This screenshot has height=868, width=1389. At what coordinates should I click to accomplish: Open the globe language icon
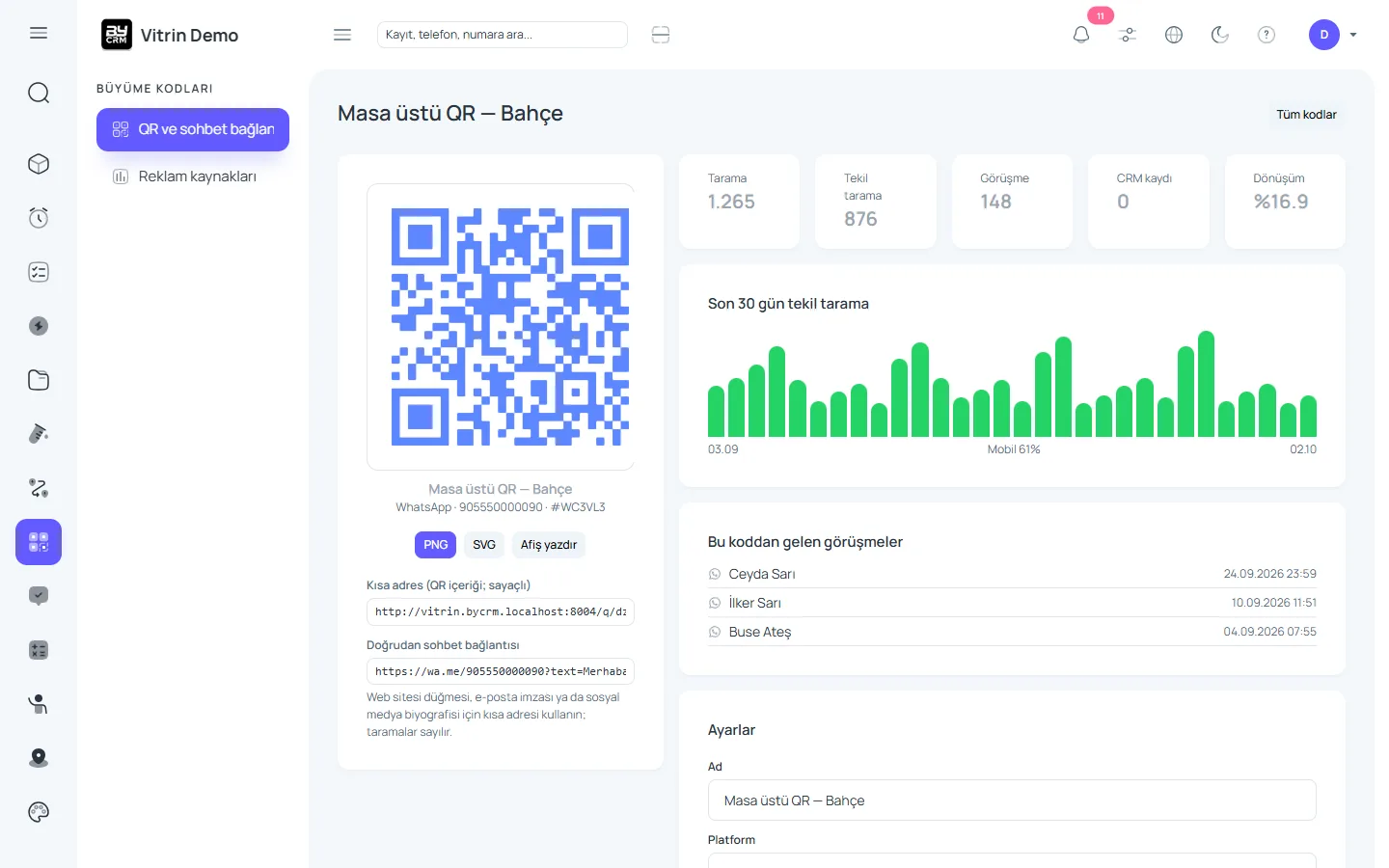pyautogui.click(x=1174, y=35)
